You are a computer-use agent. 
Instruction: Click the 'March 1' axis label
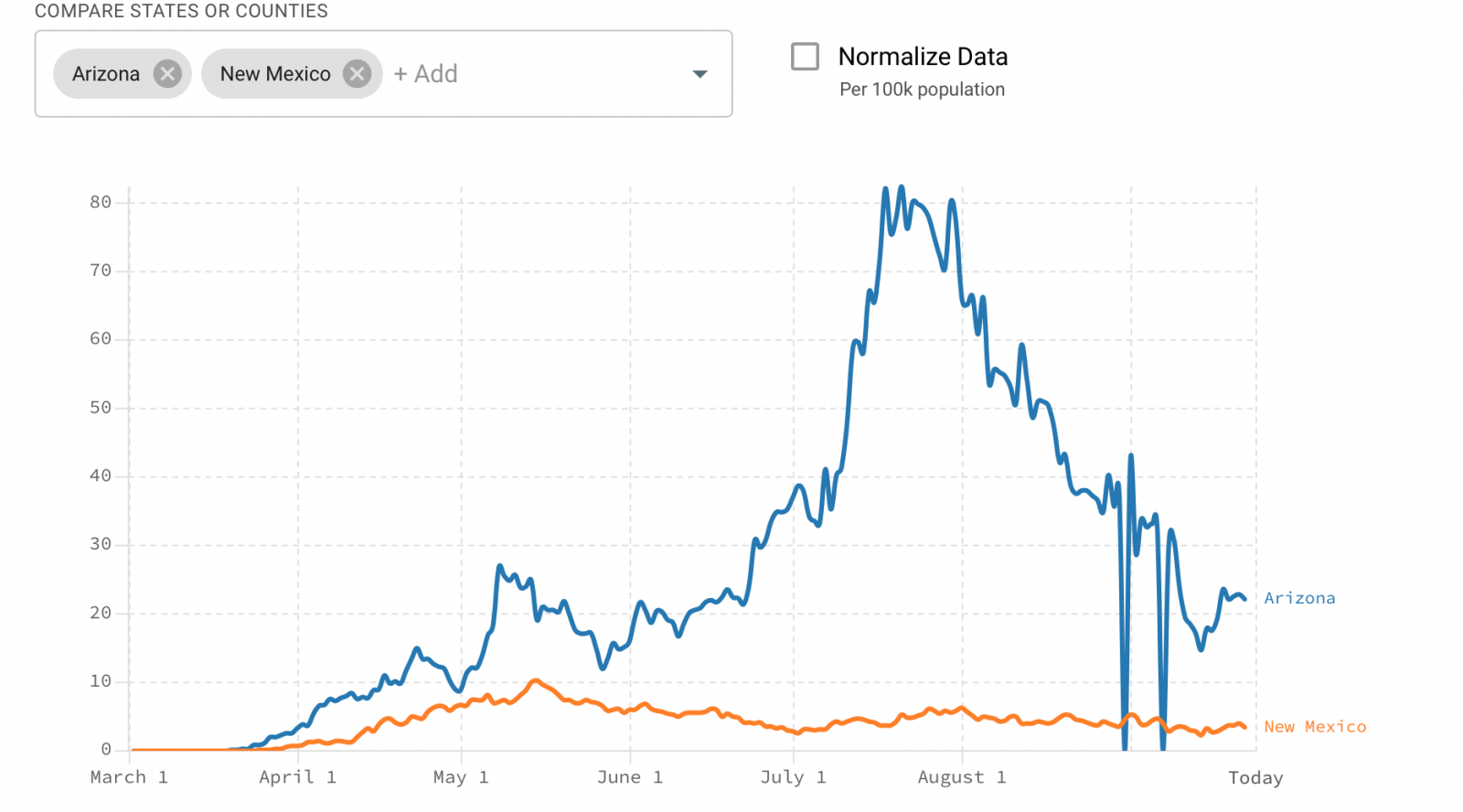coord(129,777)
